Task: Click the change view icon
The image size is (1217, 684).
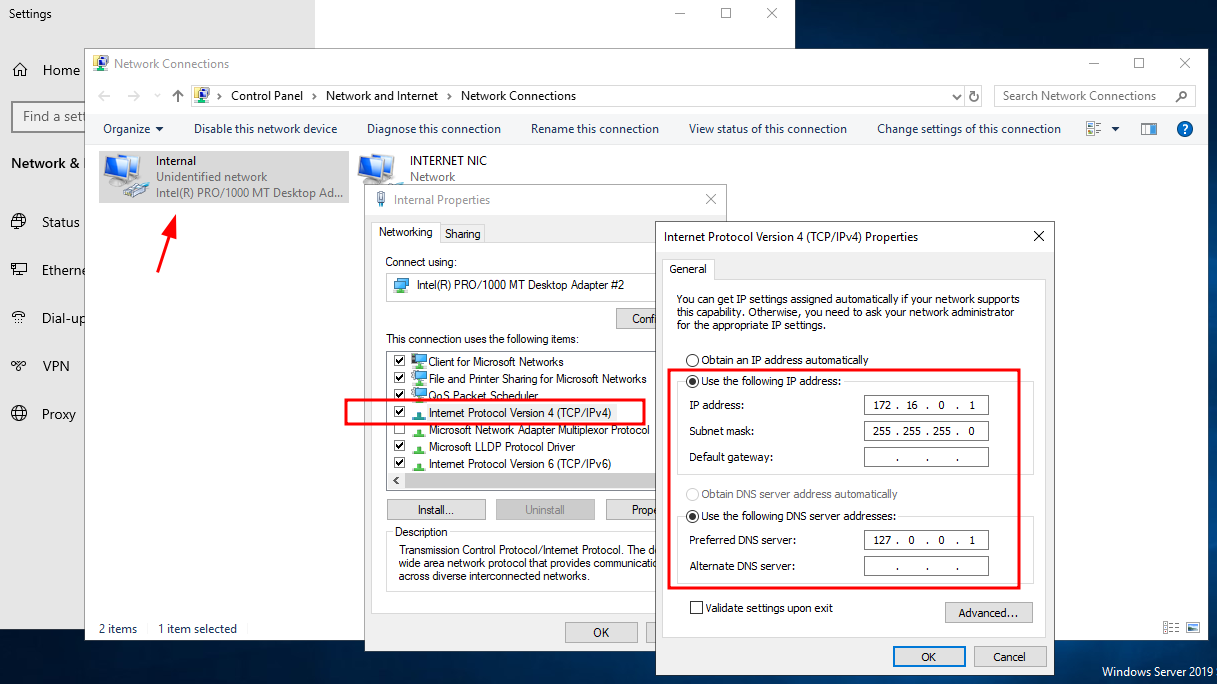Action: point(1093,129)
